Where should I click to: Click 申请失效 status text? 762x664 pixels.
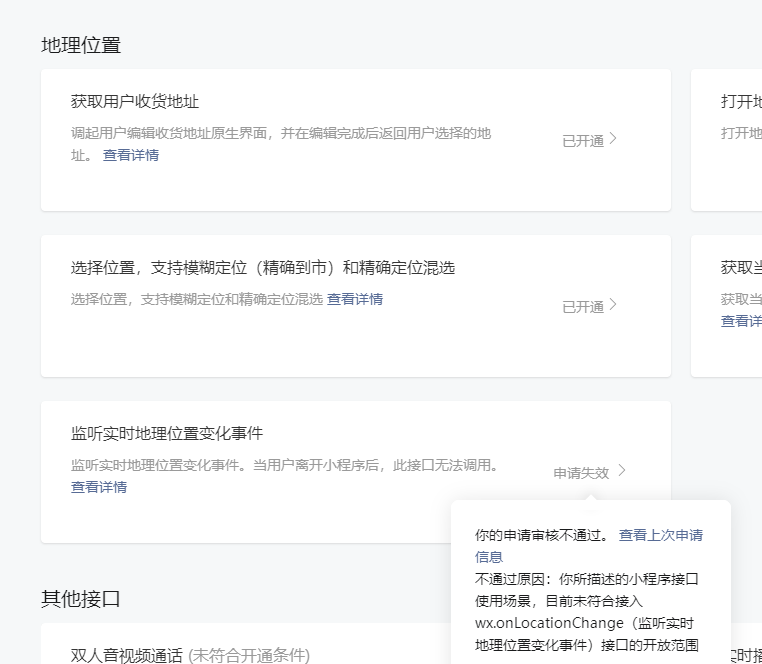point(581,473)
